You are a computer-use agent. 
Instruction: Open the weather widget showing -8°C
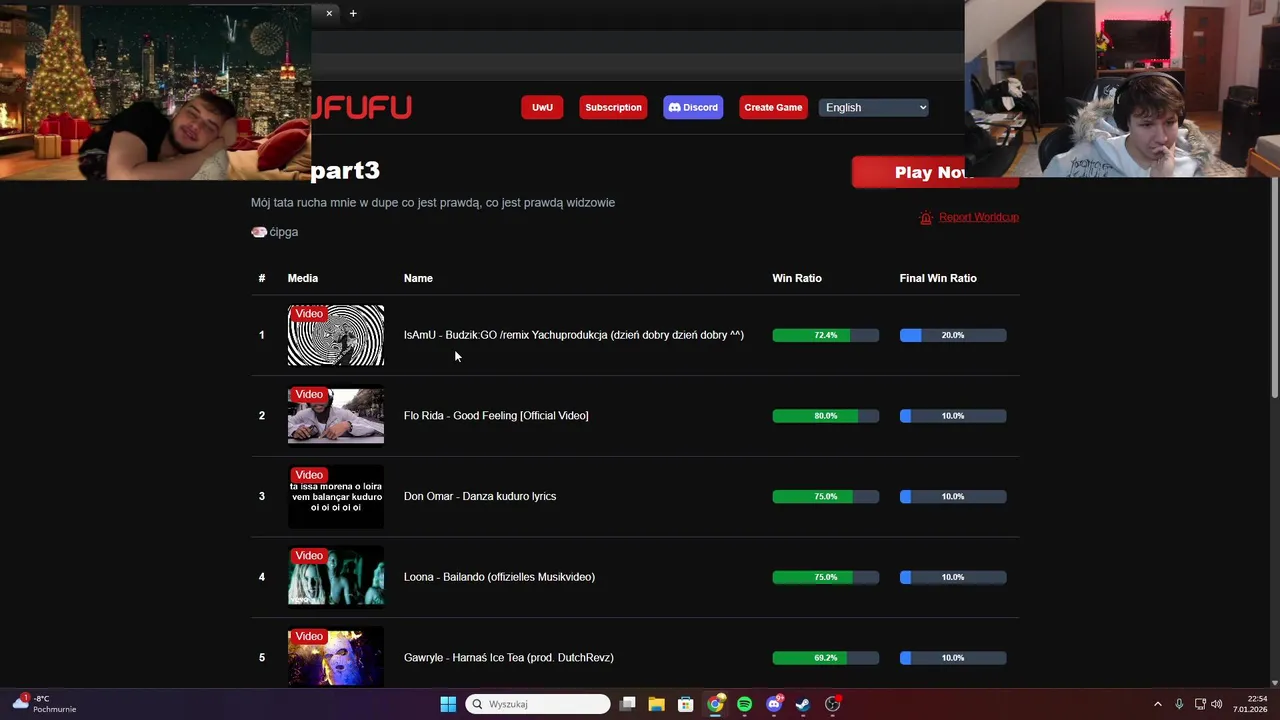[x=44, y=704]
